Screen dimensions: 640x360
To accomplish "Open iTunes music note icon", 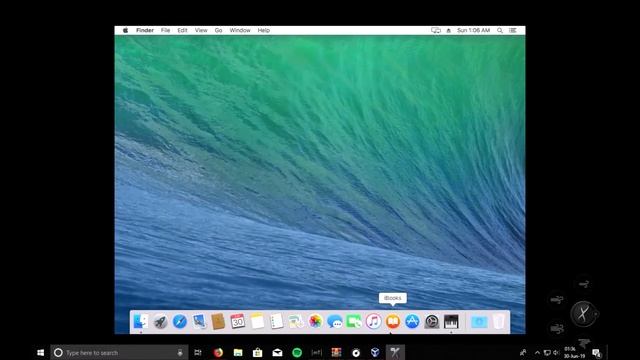I will click(x=373, y=322).
